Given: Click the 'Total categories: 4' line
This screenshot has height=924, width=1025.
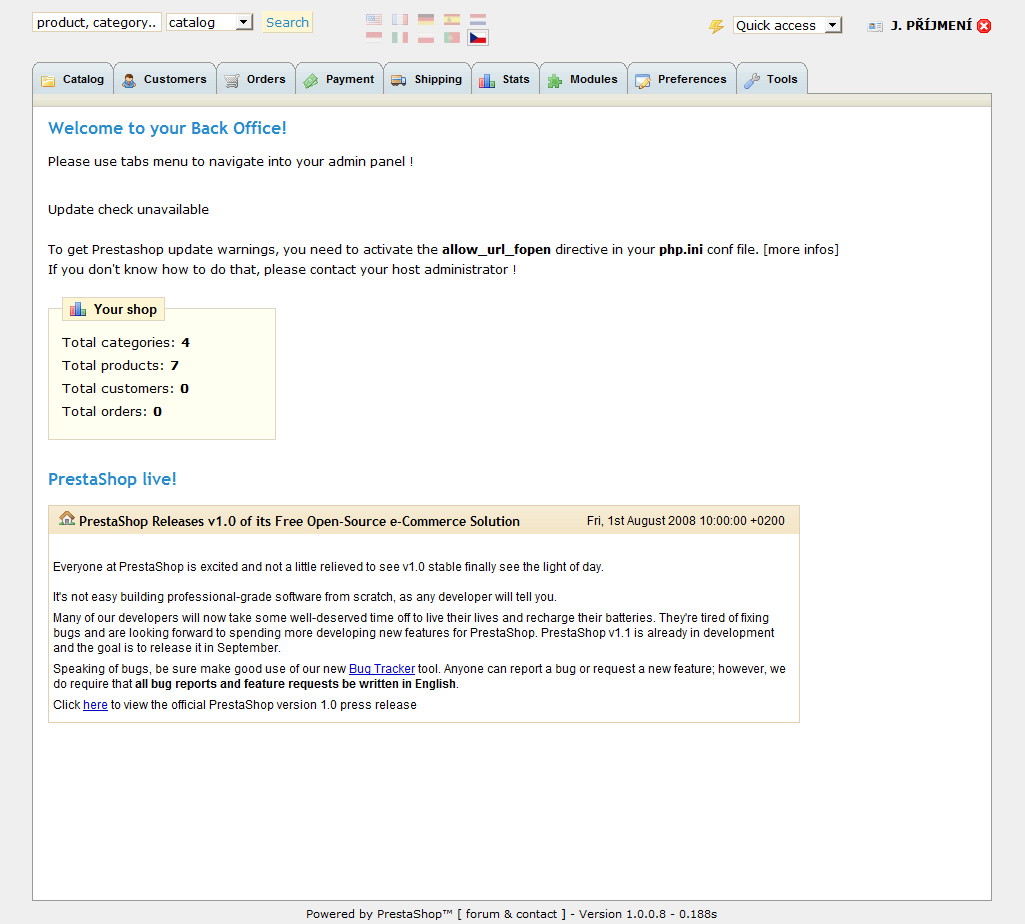Looking at the screenshot, I should [126, 343].
